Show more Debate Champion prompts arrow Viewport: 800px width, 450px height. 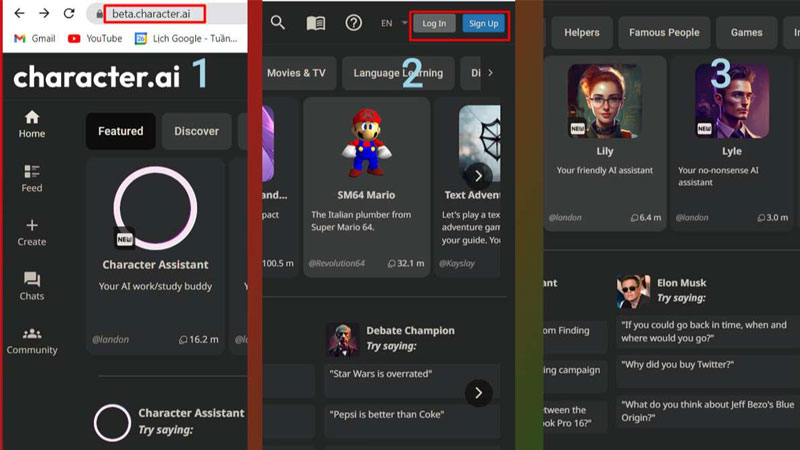click(x=479, y=392)
